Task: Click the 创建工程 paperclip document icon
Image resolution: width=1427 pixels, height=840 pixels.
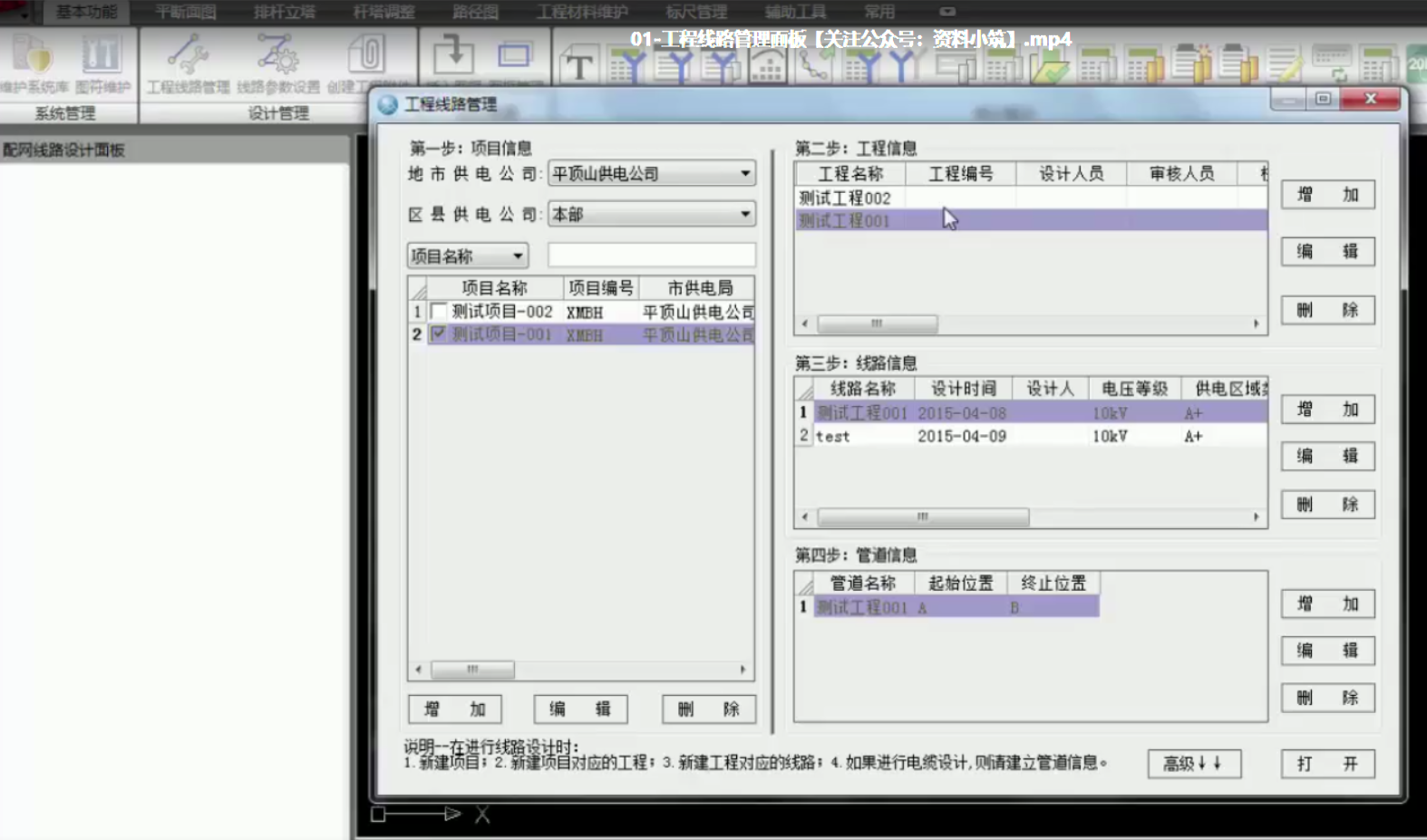Action: point(365,56)
